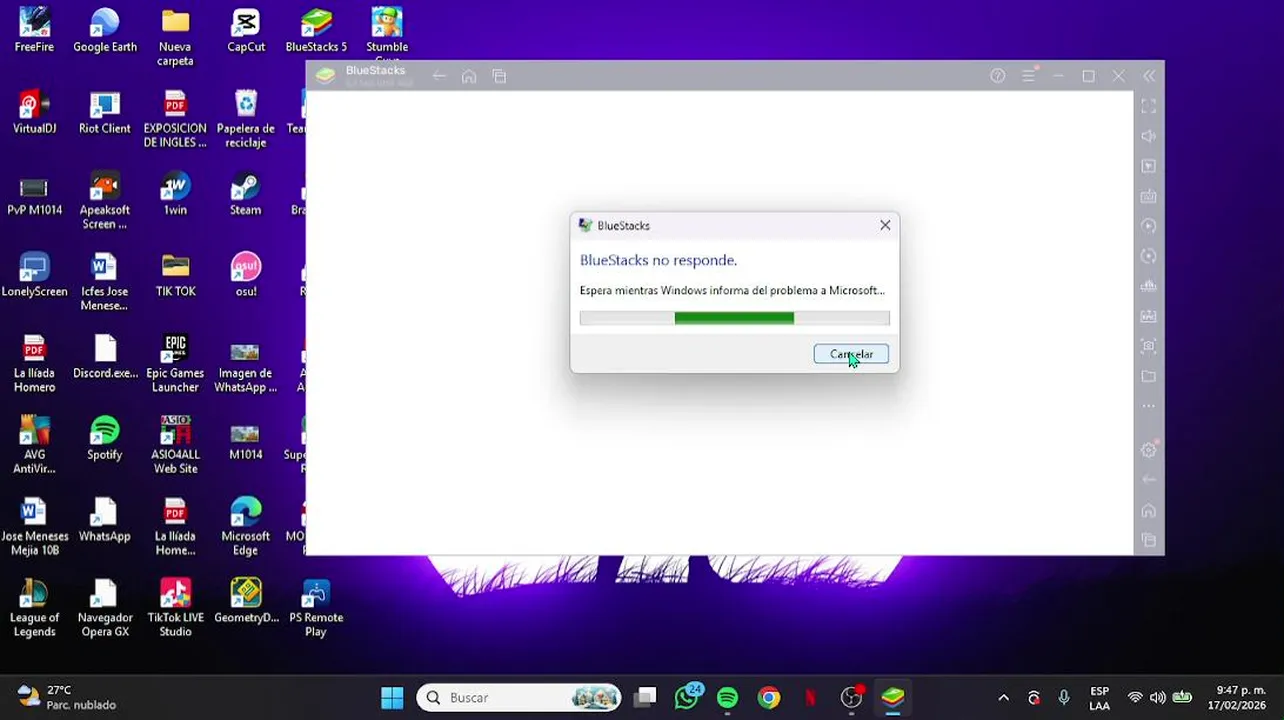Select the Google Earth desktop icon
This screenshot has height=720, width=1284.
pyautogui.click(x=104, y=30)
